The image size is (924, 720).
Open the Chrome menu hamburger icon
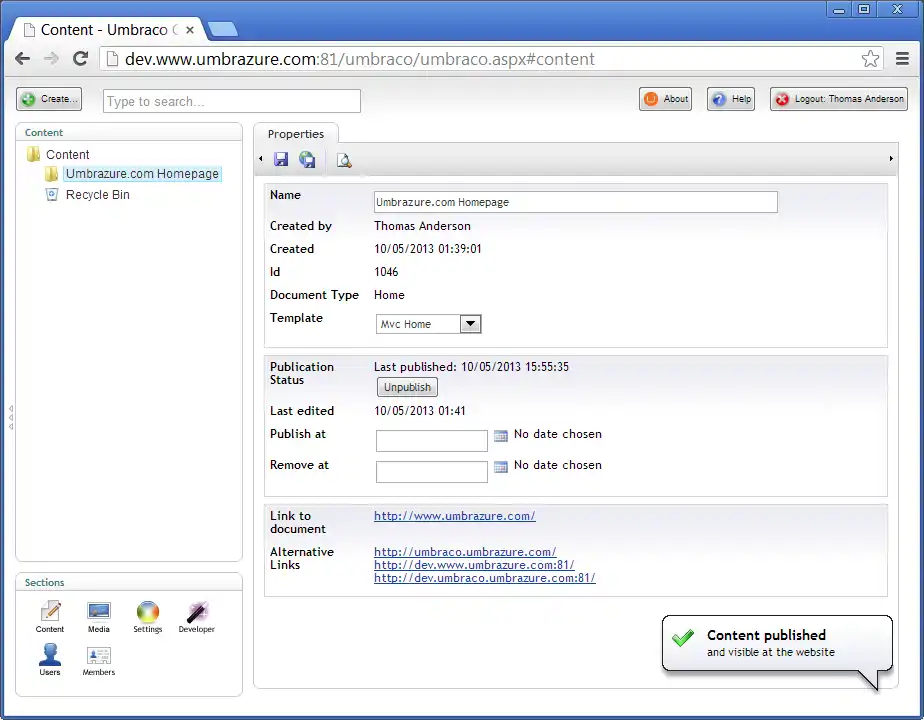pos(902,58)
